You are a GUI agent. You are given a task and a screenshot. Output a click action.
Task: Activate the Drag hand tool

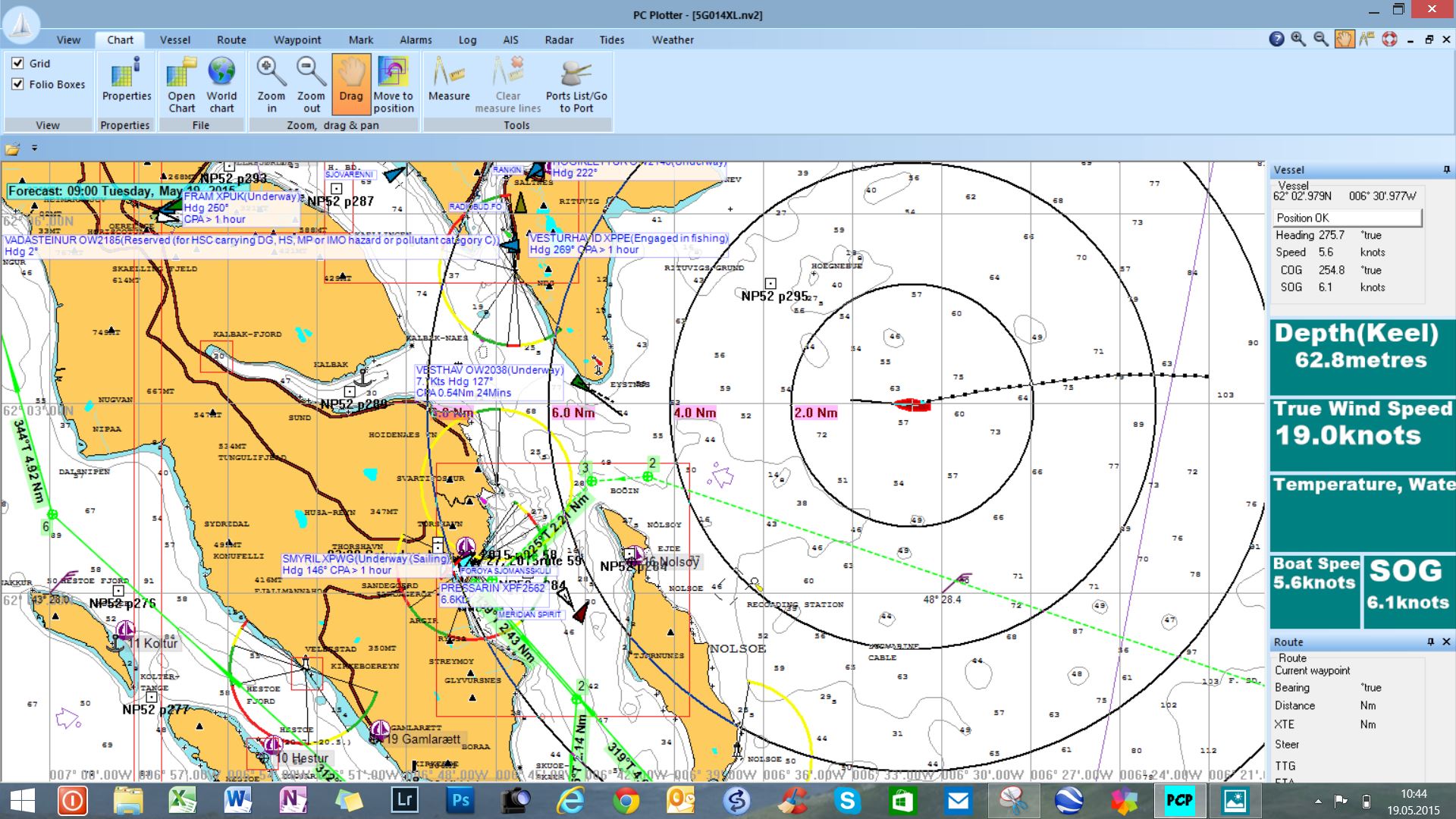click(x=351, y=84)
